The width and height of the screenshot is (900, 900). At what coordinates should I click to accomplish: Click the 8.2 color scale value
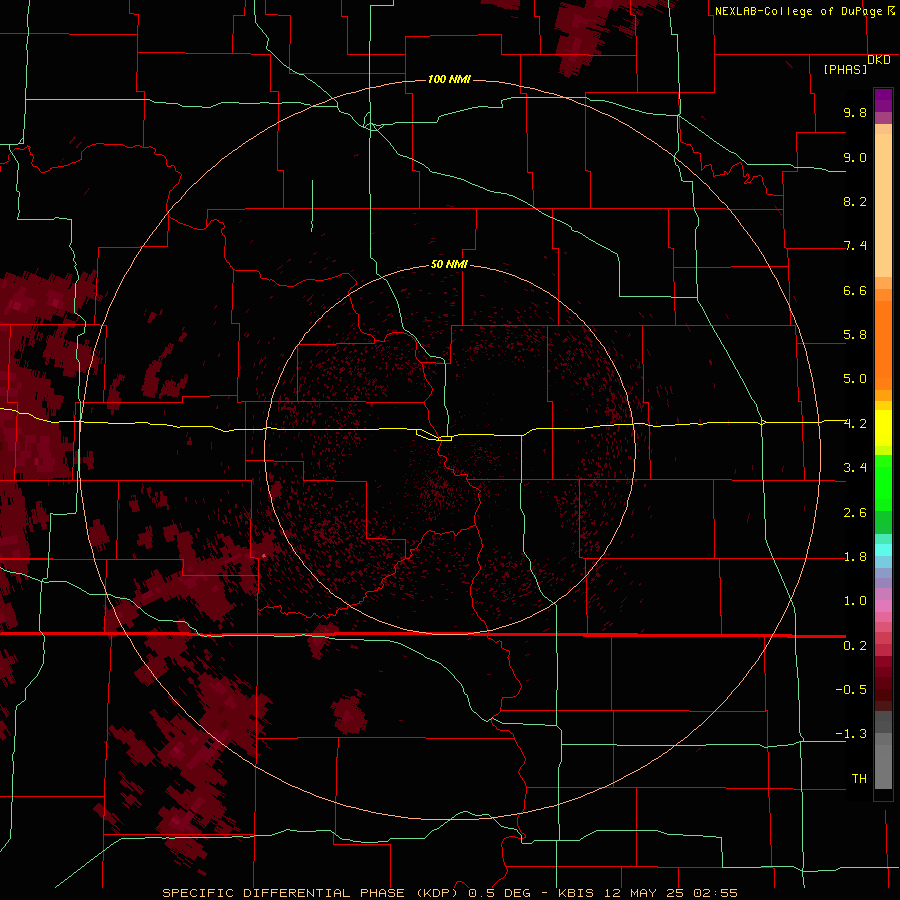pyautogui.click(x=855, y=201)
